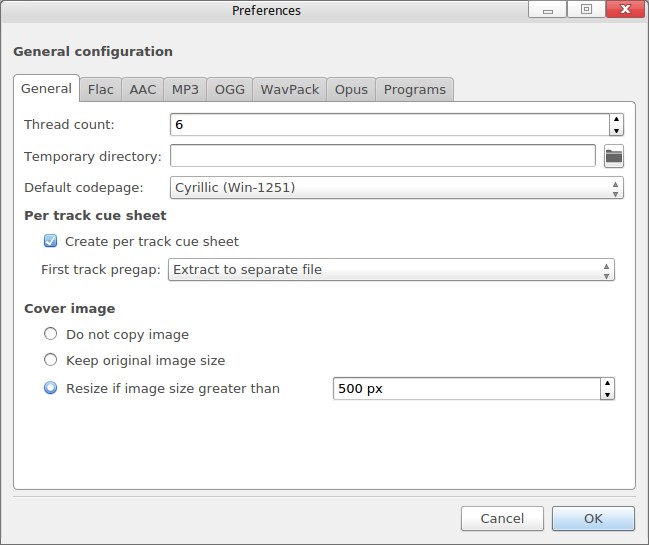
Task: Toggle Create per track cue sheet
Action: coord(51,241)
